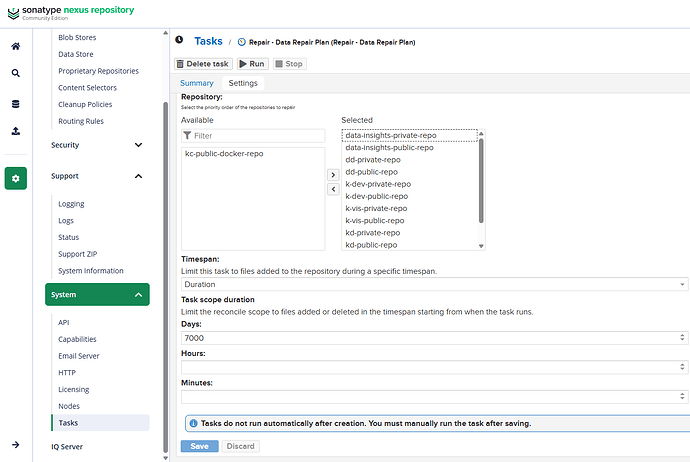
Task: Click the Save button
Action: pos(199,446)
